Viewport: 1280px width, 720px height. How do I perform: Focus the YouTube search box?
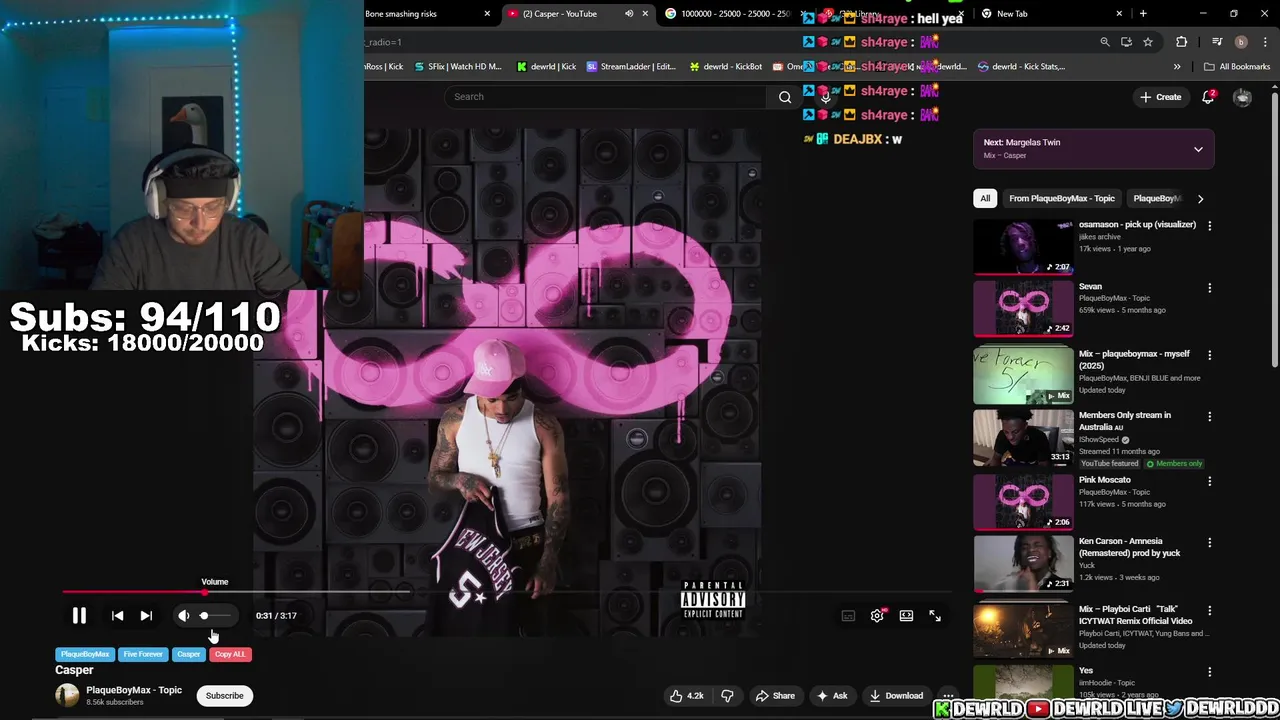pyautogui.click(x=605, y=97)
